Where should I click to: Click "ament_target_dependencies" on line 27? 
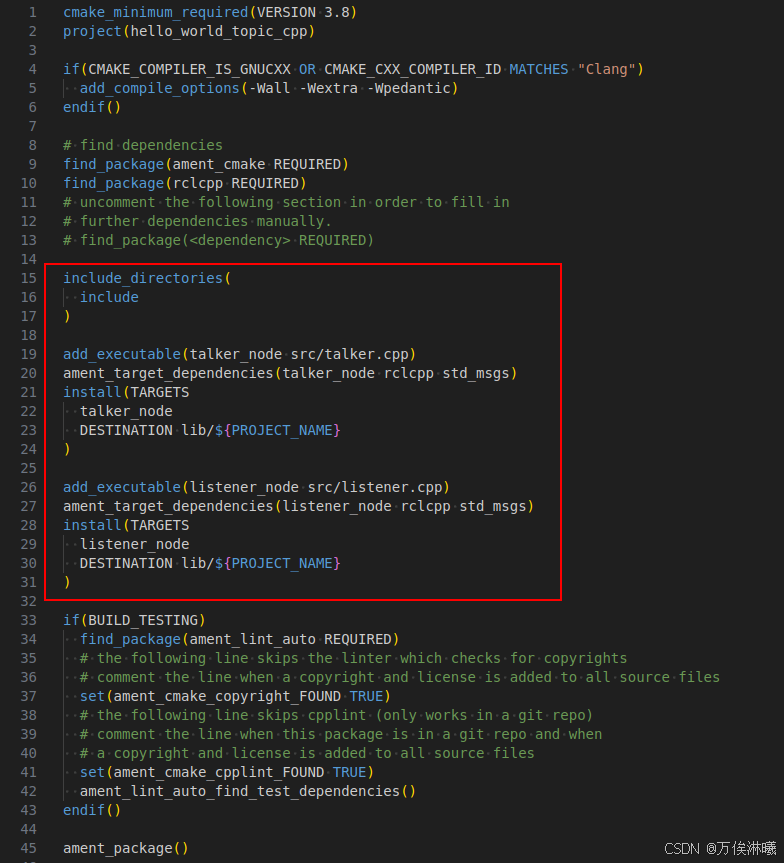[168, 506]
